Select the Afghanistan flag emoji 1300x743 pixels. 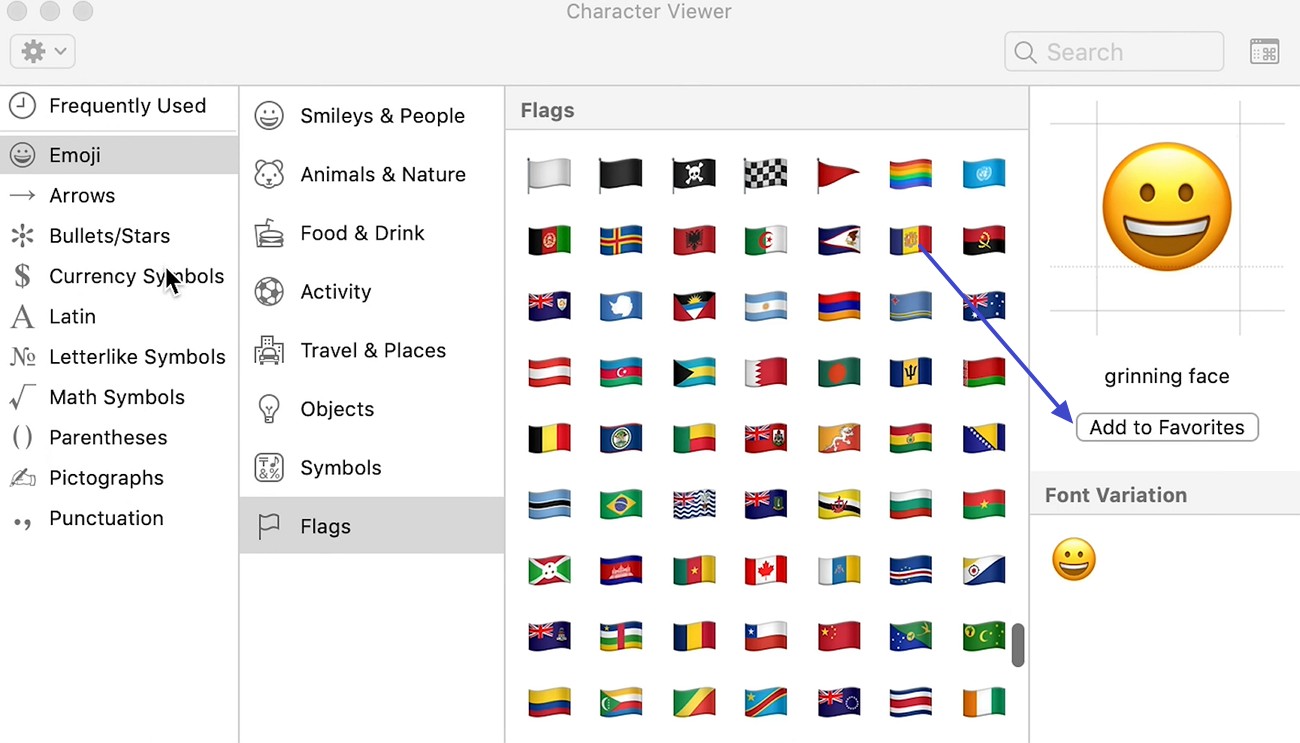point(549,240)
